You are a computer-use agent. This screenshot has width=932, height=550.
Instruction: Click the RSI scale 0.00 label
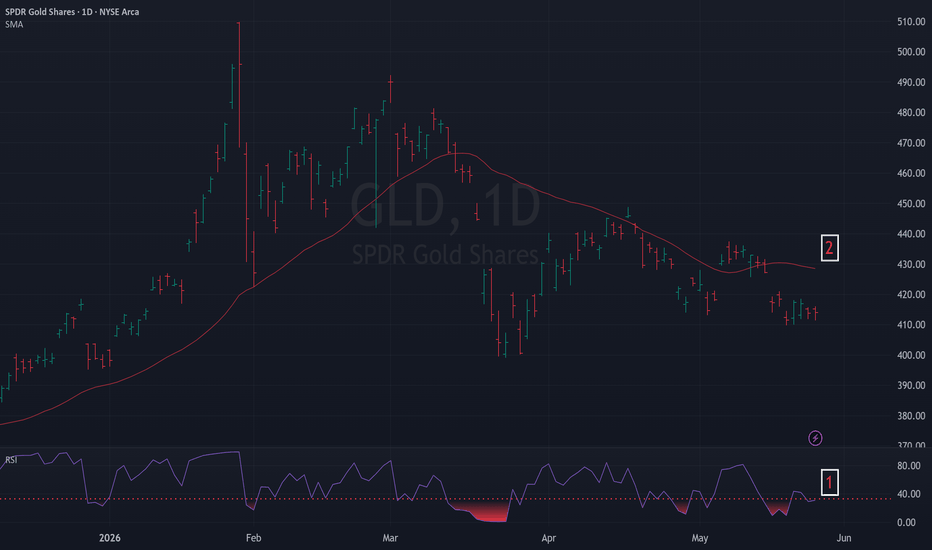coord(906,523)
